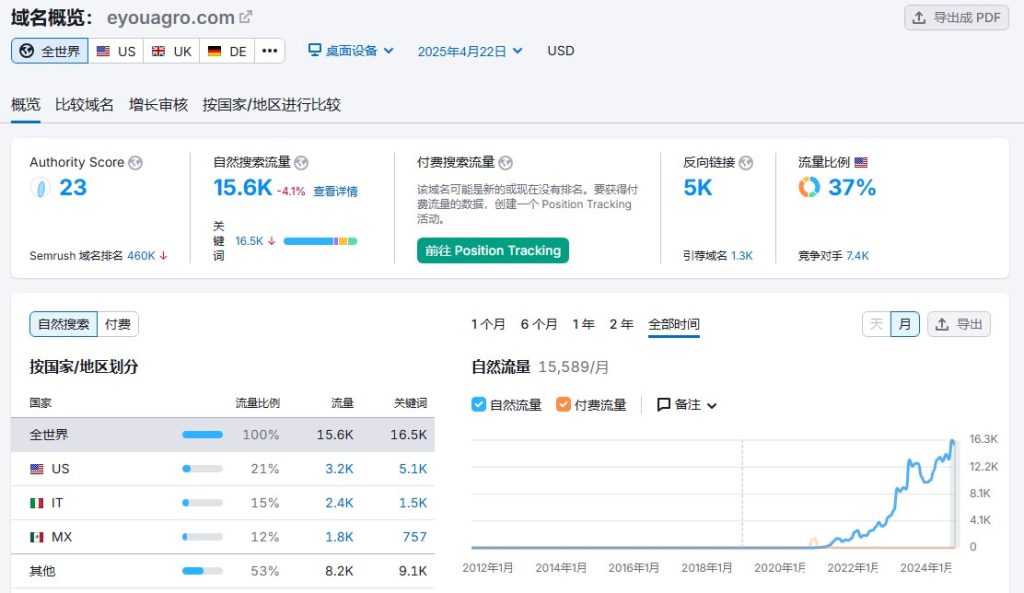Click the US flag icon beside 流量比例
This screenshot has width=1024, height=593.
(861, 162)
